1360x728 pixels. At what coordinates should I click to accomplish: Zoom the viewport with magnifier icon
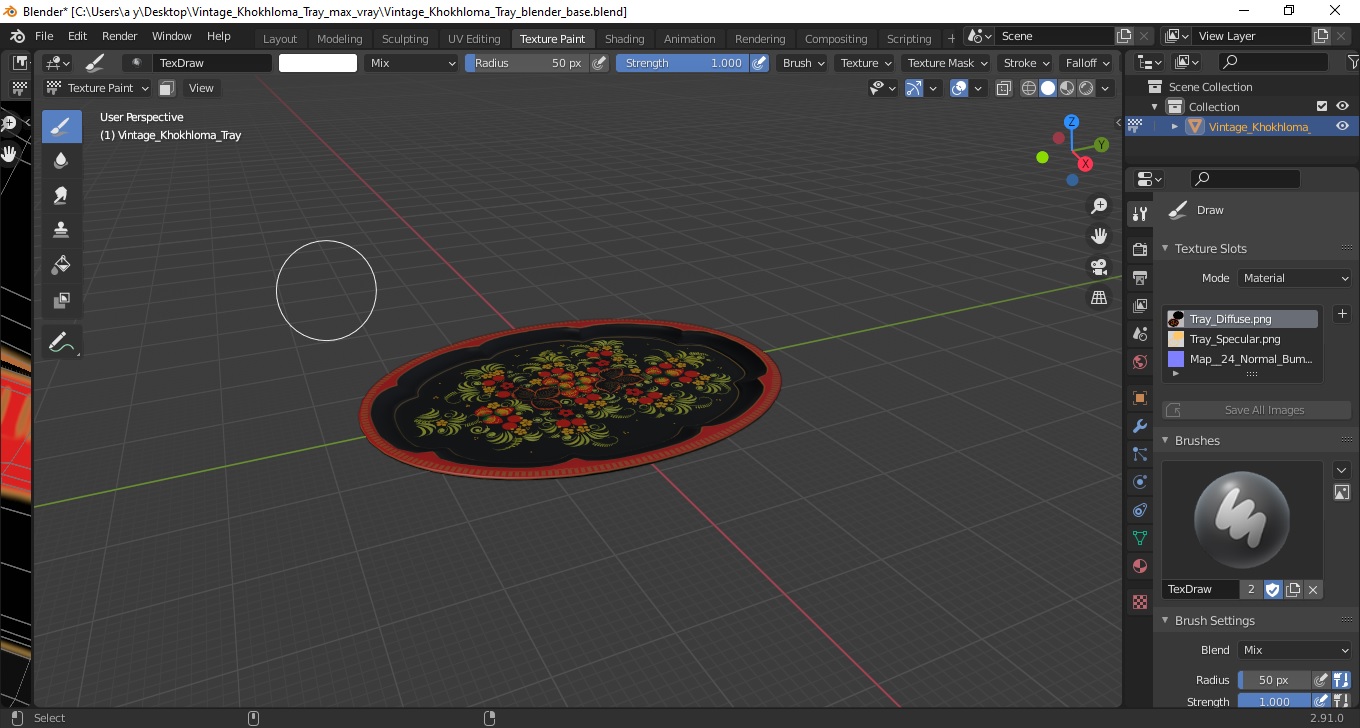click(x=1099, y=206)
